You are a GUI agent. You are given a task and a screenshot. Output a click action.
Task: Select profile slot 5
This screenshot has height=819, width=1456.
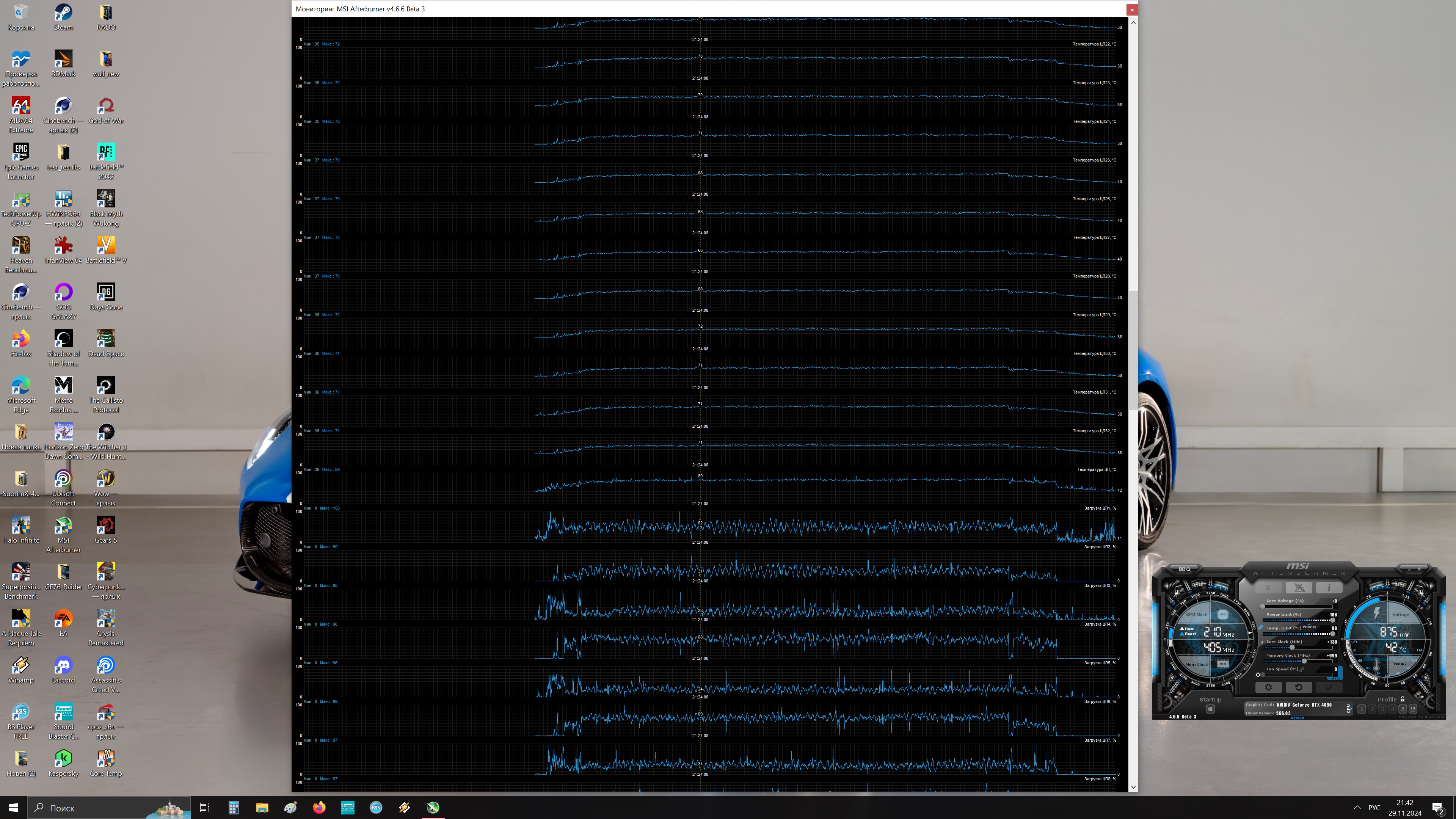point(1403,709)
